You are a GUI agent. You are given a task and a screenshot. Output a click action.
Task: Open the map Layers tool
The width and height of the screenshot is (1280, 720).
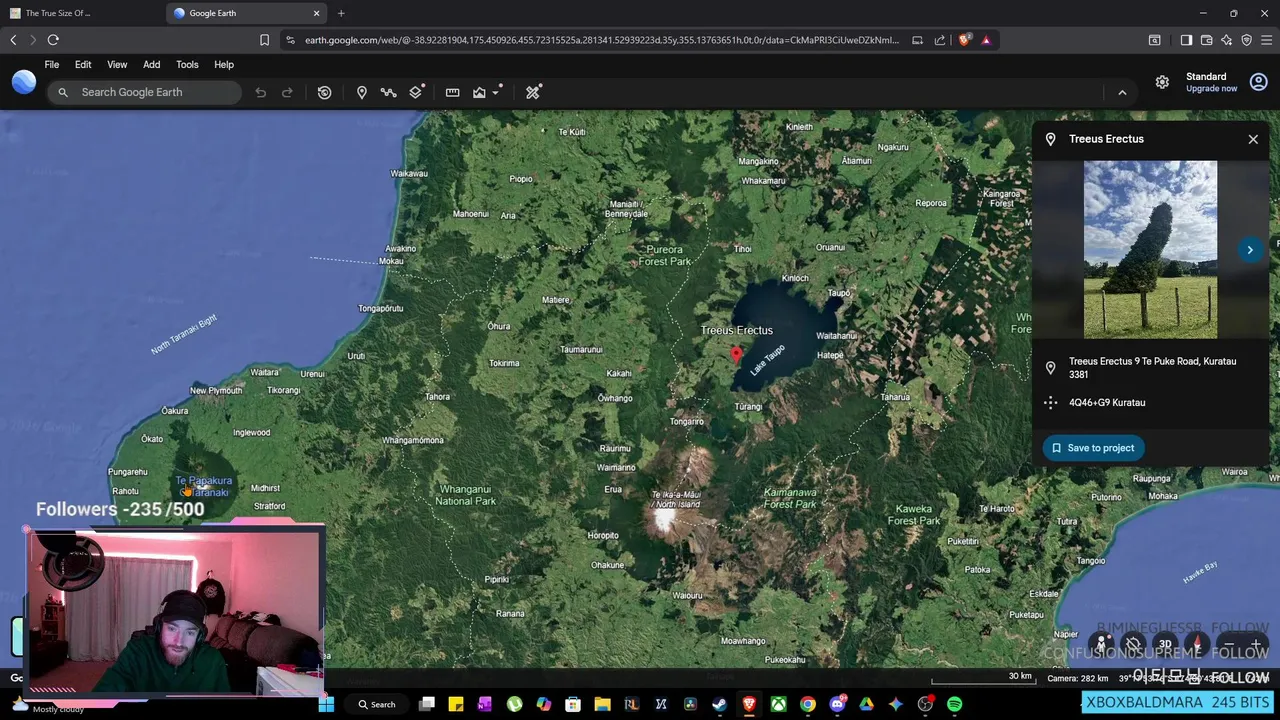tap(416, 92)
